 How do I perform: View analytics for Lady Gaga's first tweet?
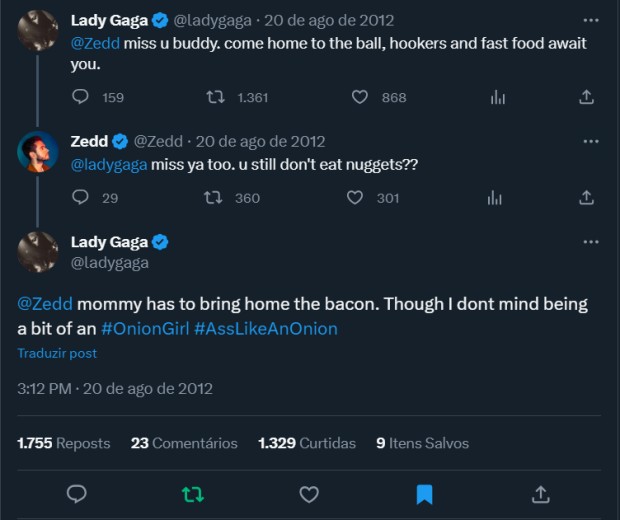click(x=497, y=97)
